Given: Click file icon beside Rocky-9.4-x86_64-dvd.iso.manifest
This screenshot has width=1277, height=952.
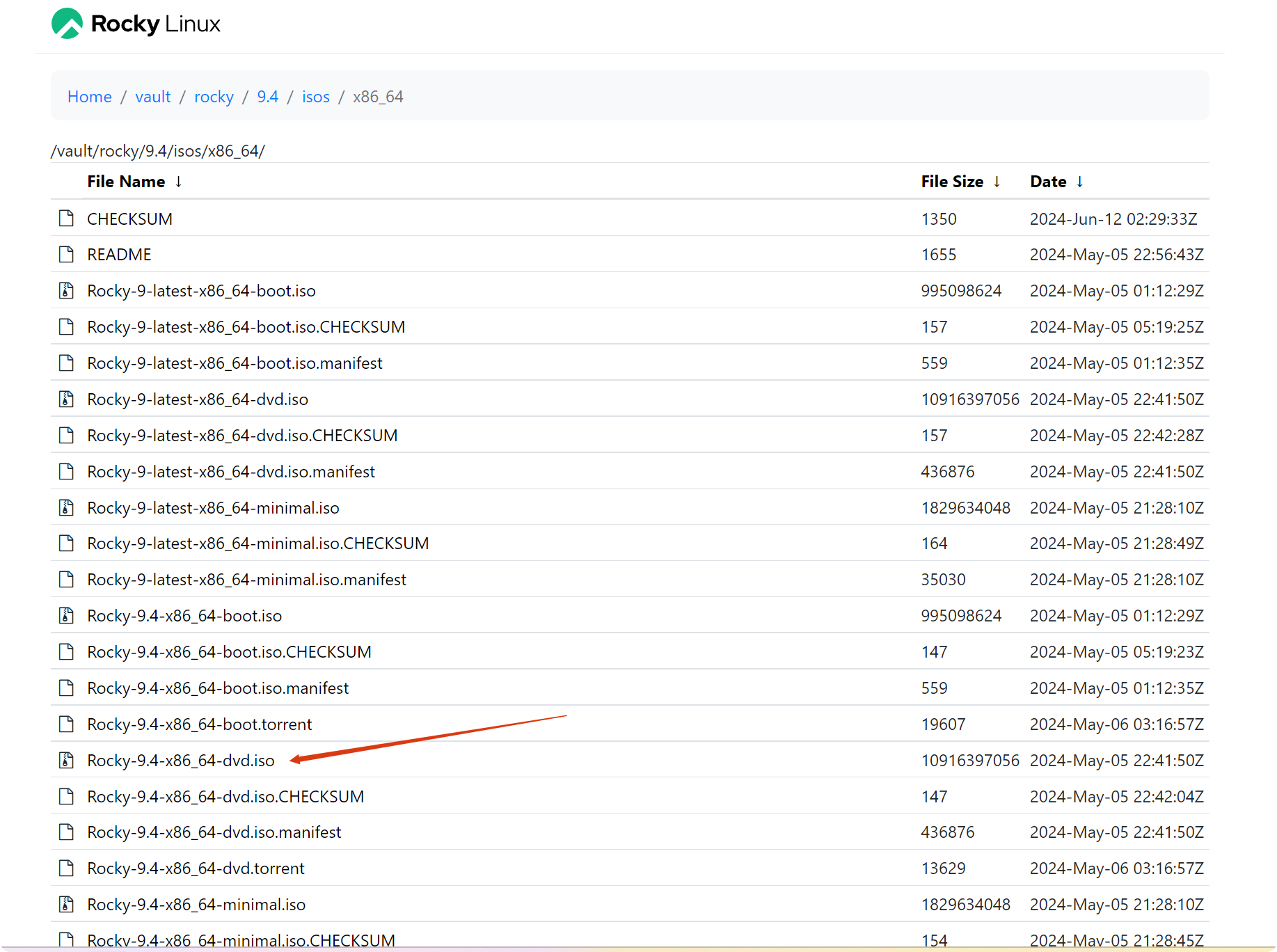Looking at the screenshot, I should (66, 832).
